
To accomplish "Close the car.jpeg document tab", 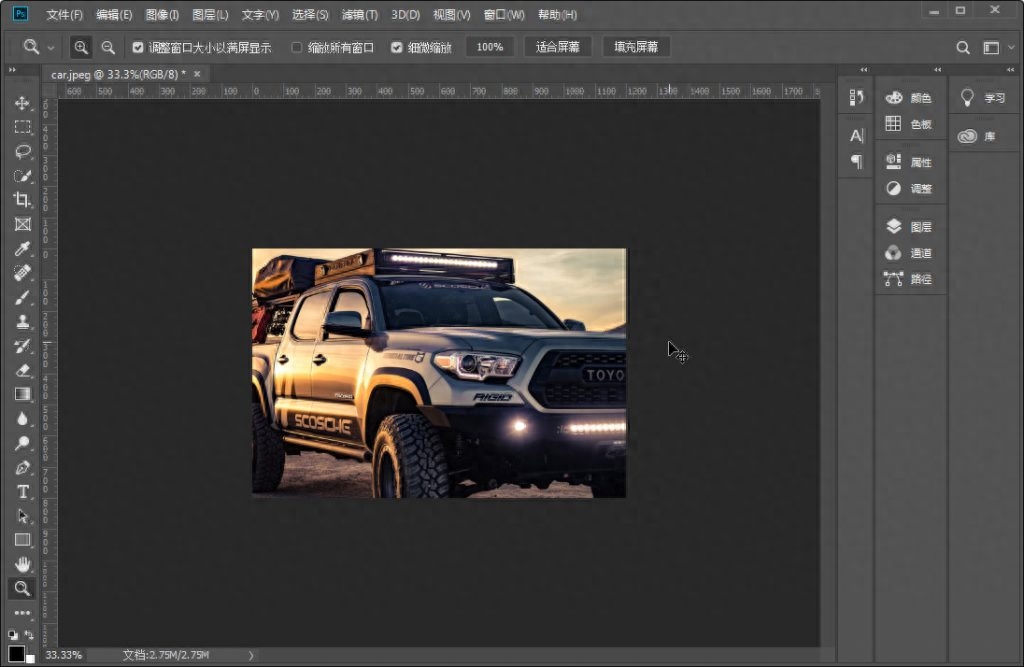I will coord(197,74).
